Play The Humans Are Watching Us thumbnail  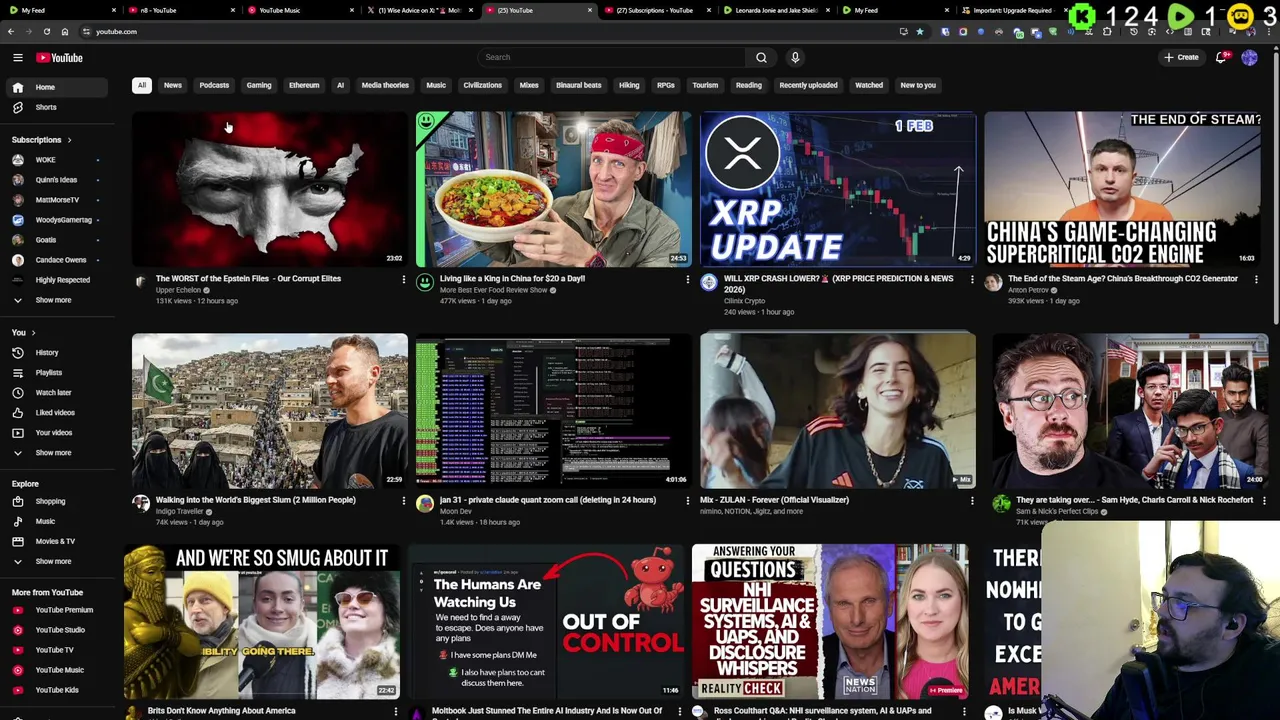coord(546,621)
